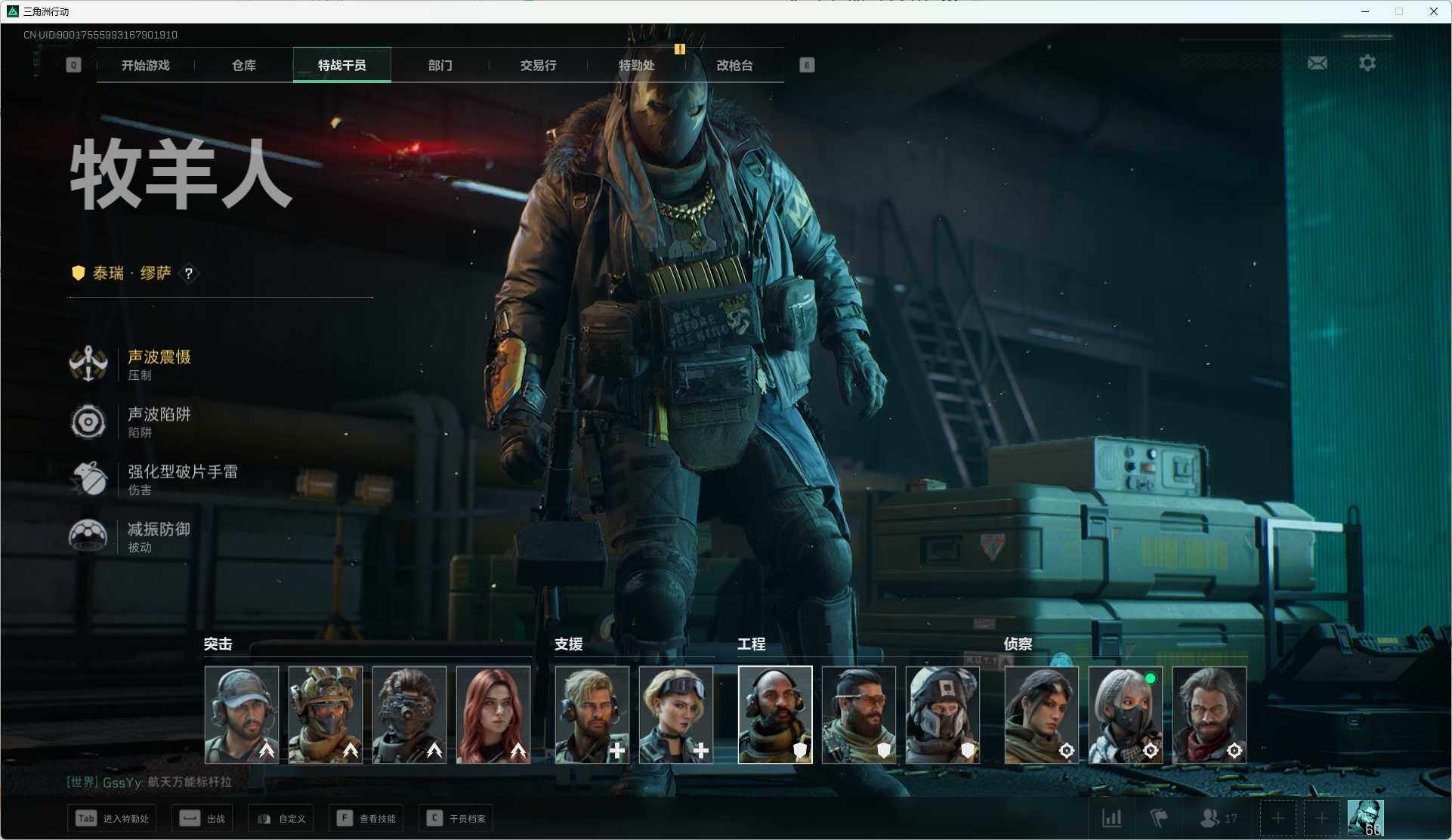The image size is (1452, 840).
Task: Click the 减振防御 skill name
Action: (159, 529)
